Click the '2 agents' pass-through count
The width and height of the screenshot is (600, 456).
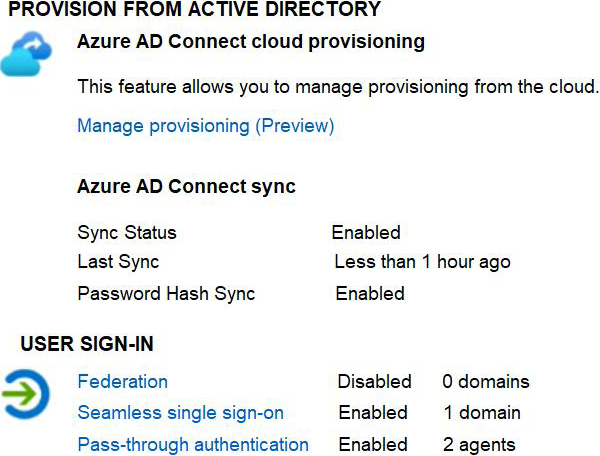[x=479, y=444]
